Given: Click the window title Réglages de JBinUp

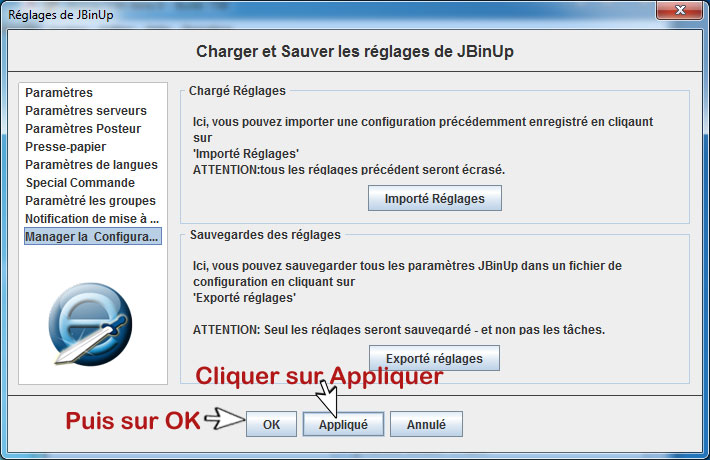Looking at the screenshot, I should [x=61, y=14].
